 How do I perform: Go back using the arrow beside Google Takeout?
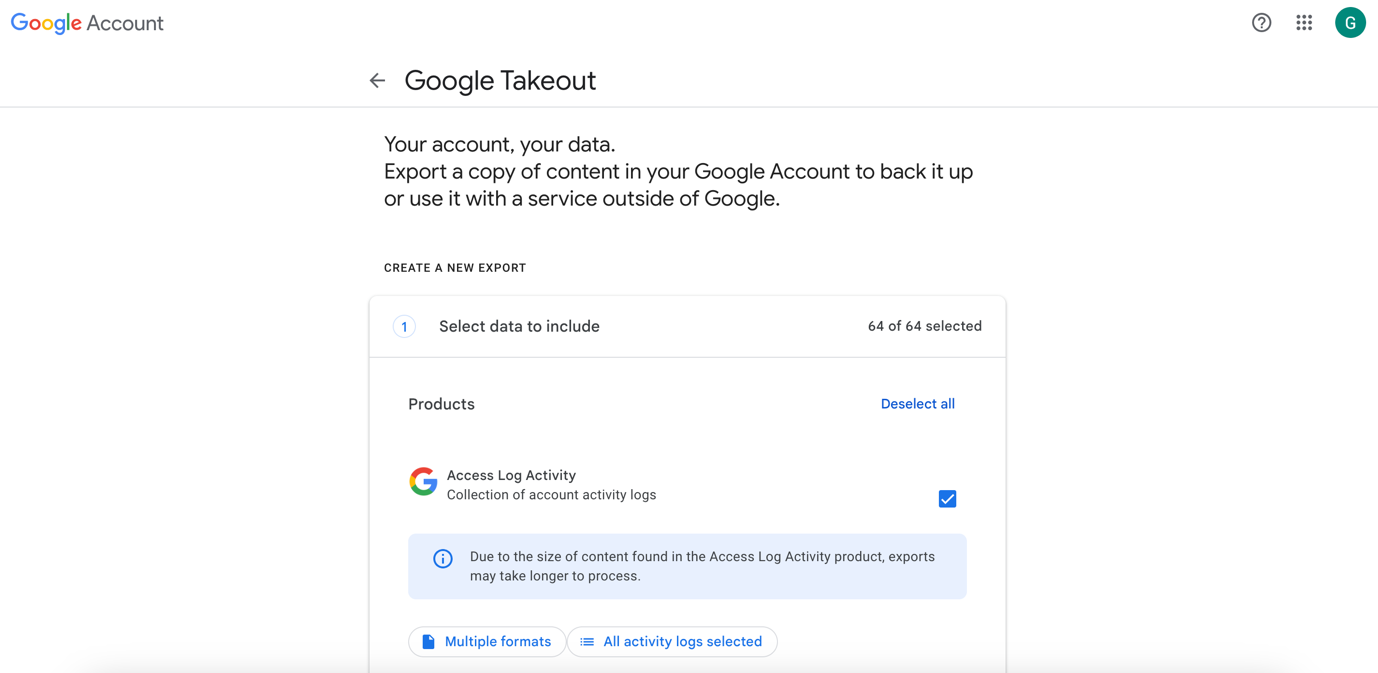click(x=377, y=81)
